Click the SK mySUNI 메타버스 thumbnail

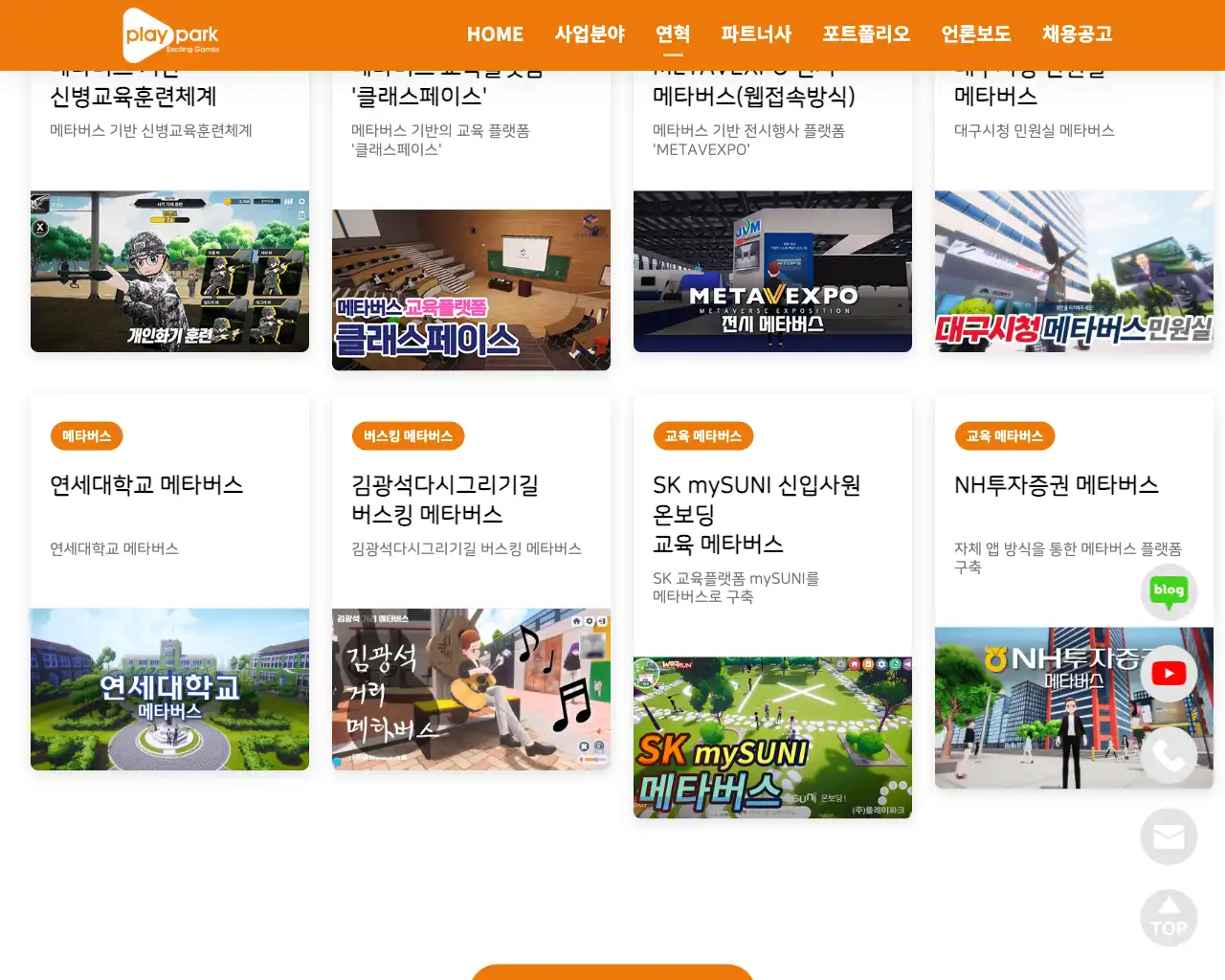tap(772, 738)
